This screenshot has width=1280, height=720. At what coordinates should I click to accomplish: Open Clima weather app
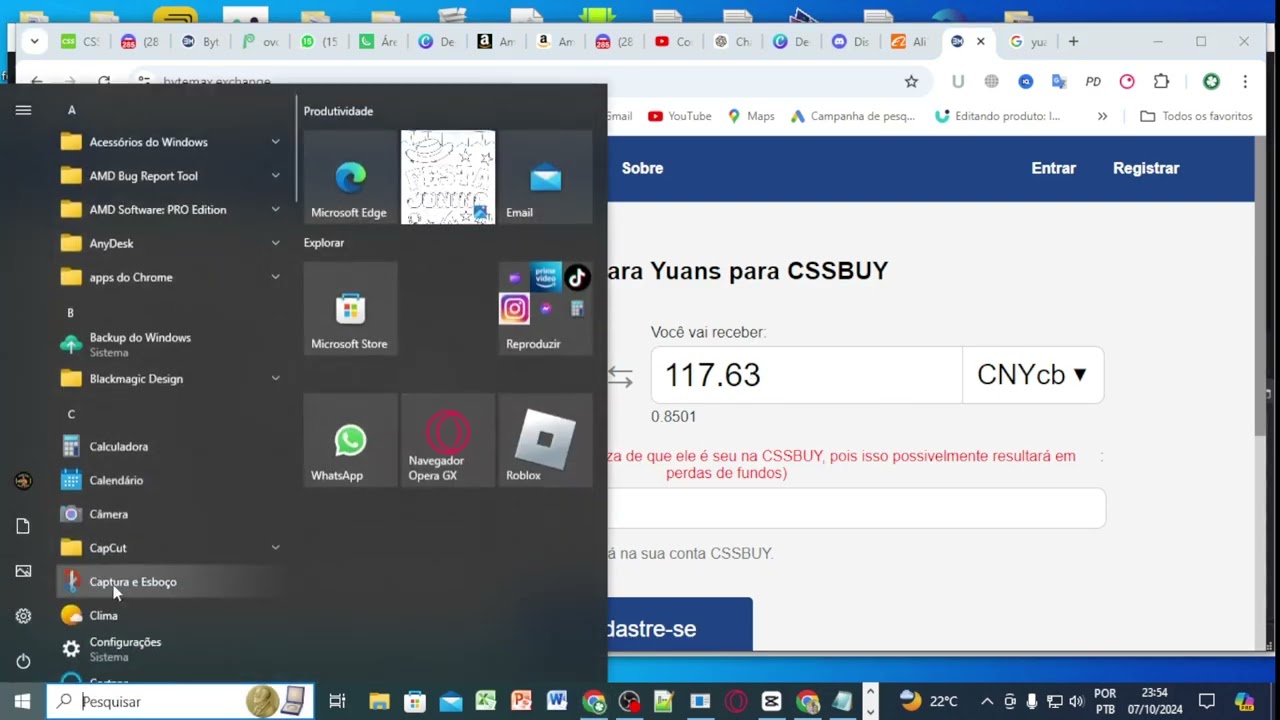(x=170, y=615)
